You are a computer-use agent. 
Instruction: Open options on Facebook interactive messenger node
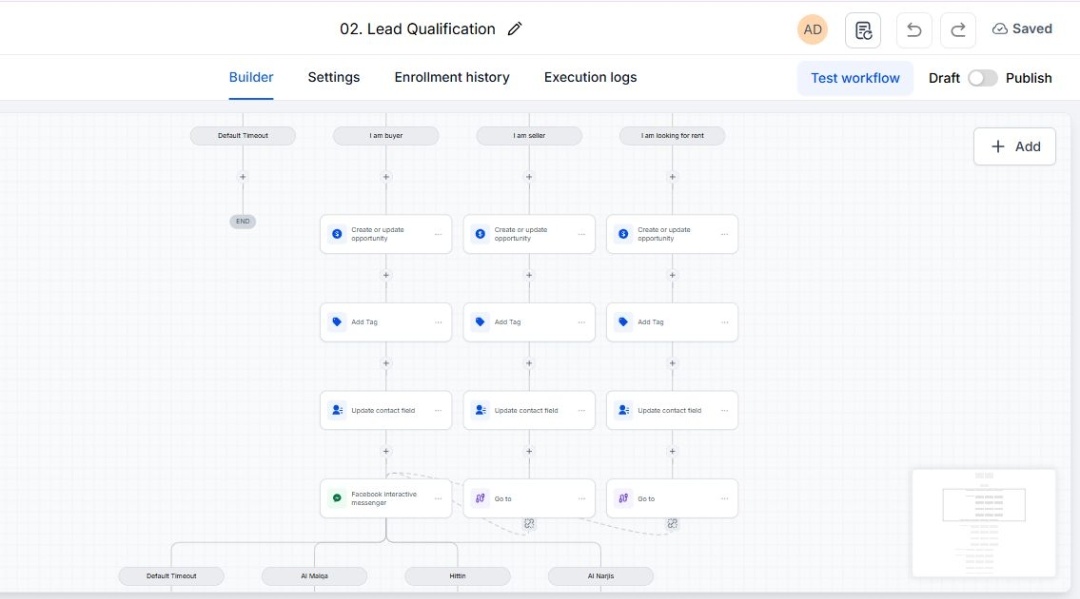(x=438, y=498)
